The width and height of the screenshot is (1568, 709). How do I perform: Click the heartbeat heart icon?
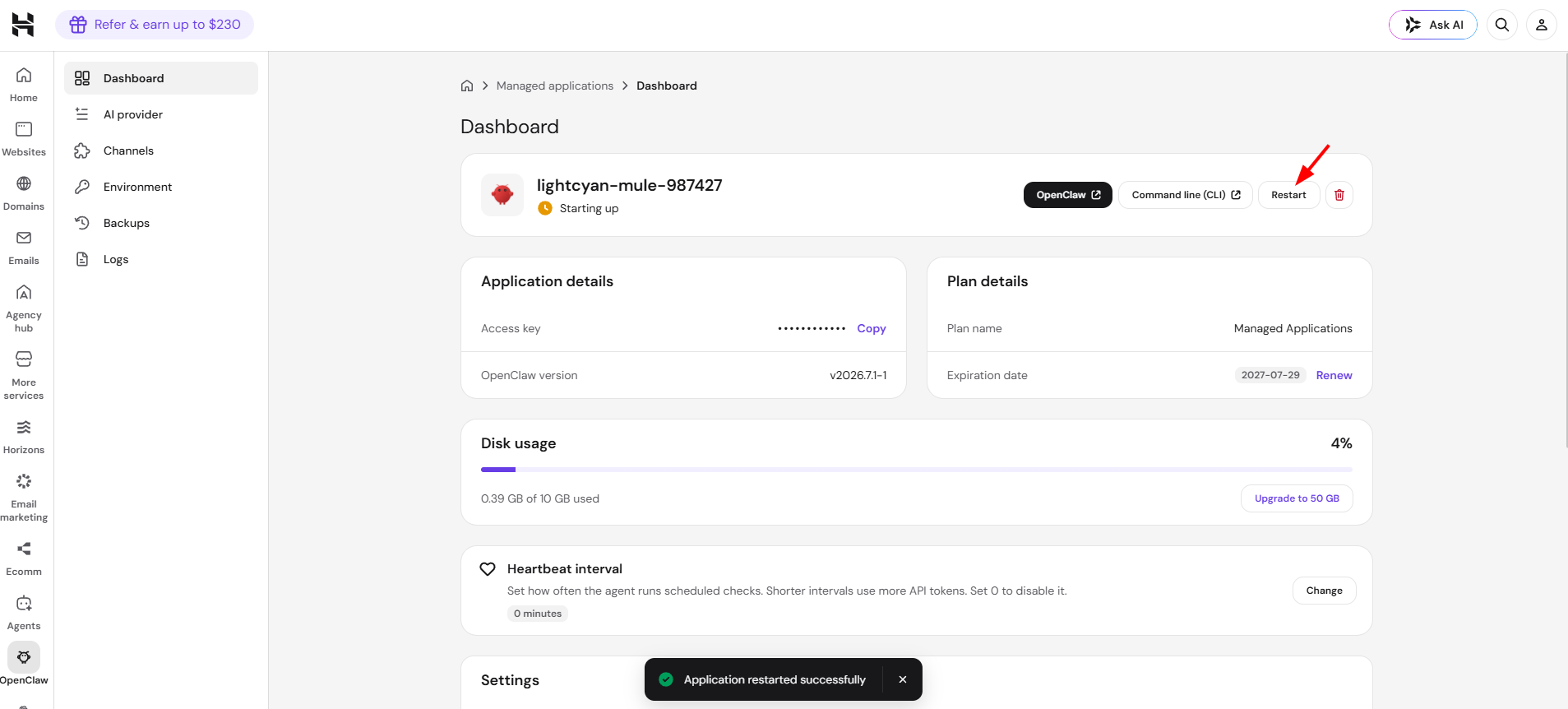(488, 569)
